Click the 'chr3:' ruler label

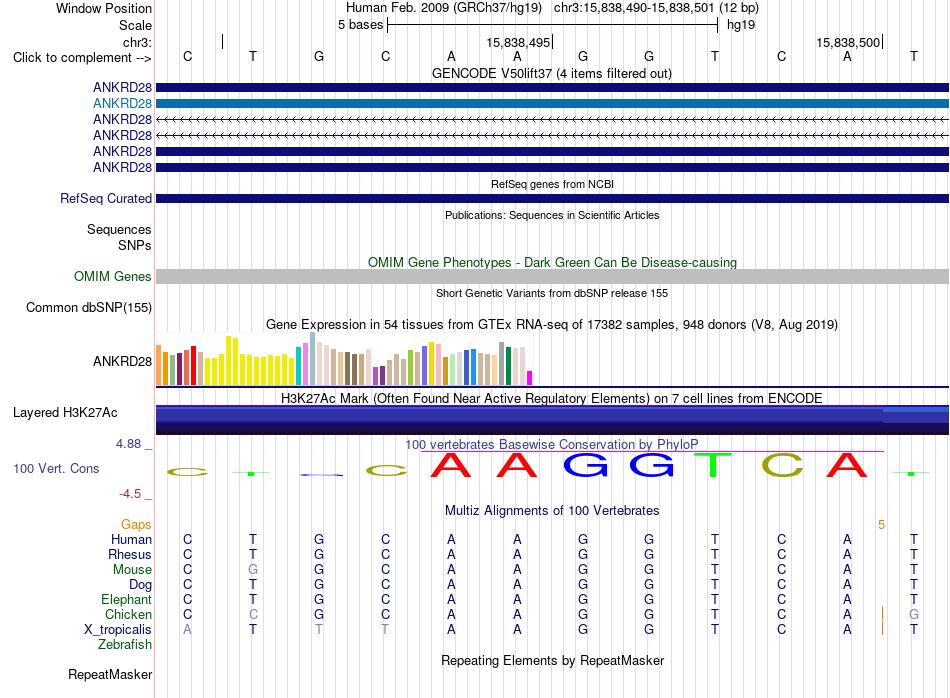(x=137, y=42)
